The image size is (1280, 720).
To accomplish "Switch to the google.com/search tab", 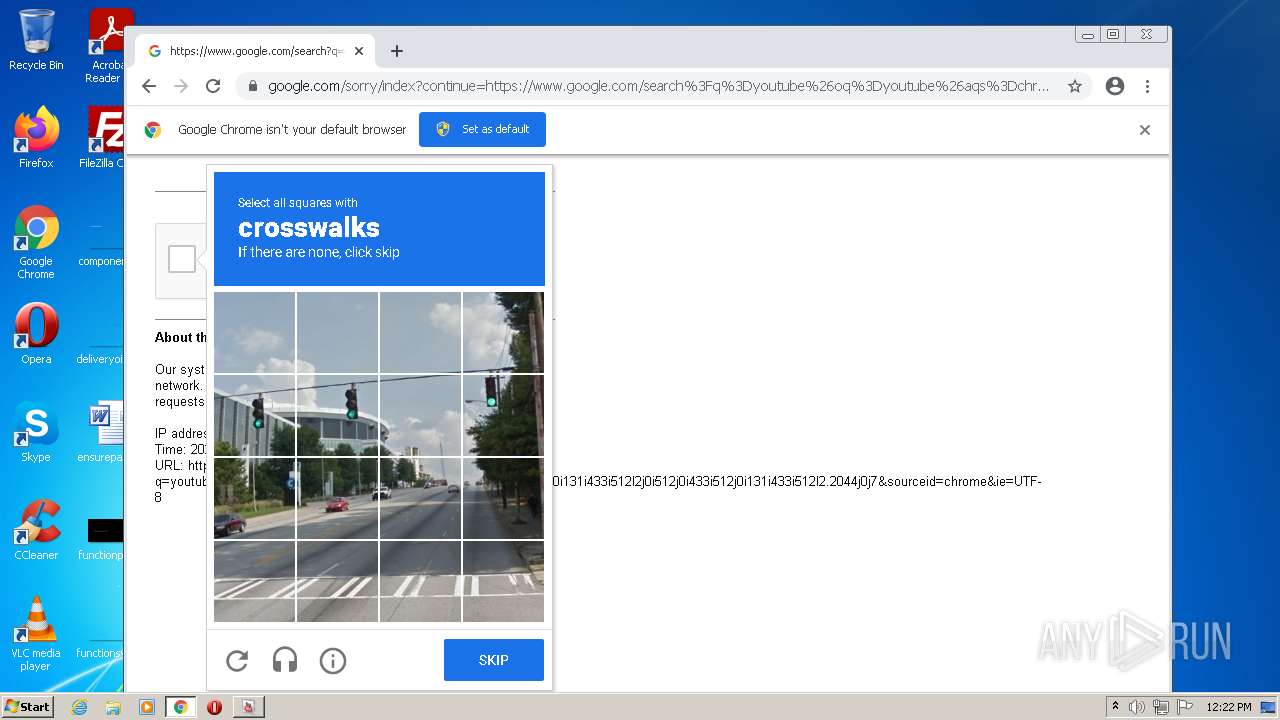I will tap(255, 51).
